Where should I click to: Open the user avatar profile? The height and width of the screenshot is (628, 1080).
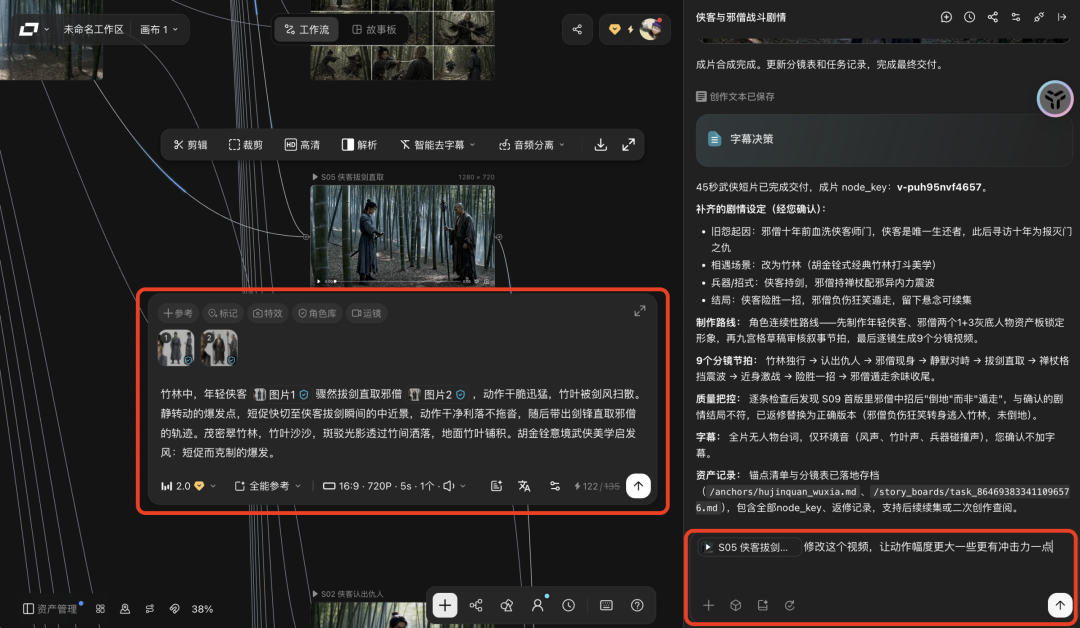pyautogui.click(x=650, y=29)
